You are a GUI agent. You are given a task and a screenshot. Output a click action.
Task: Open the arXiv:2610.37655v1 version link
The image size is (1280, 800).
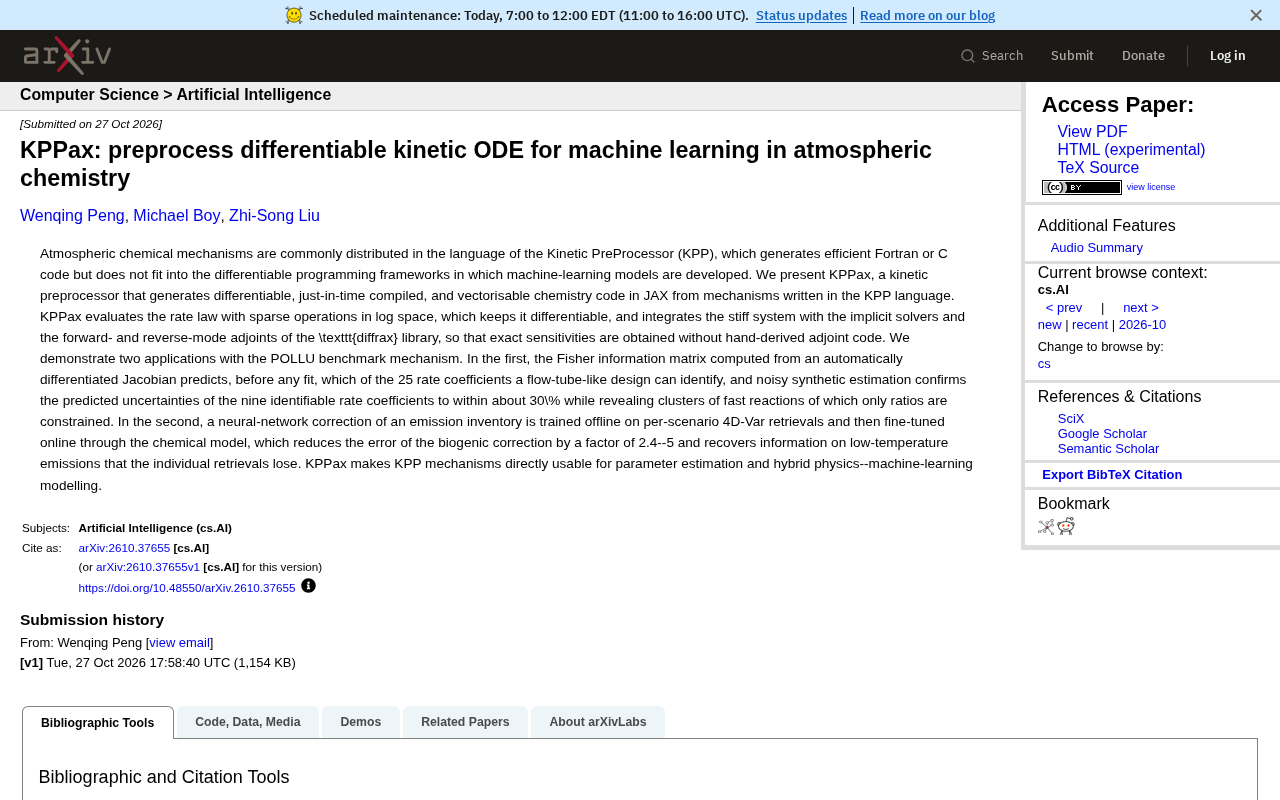click(x=148, y=567)
